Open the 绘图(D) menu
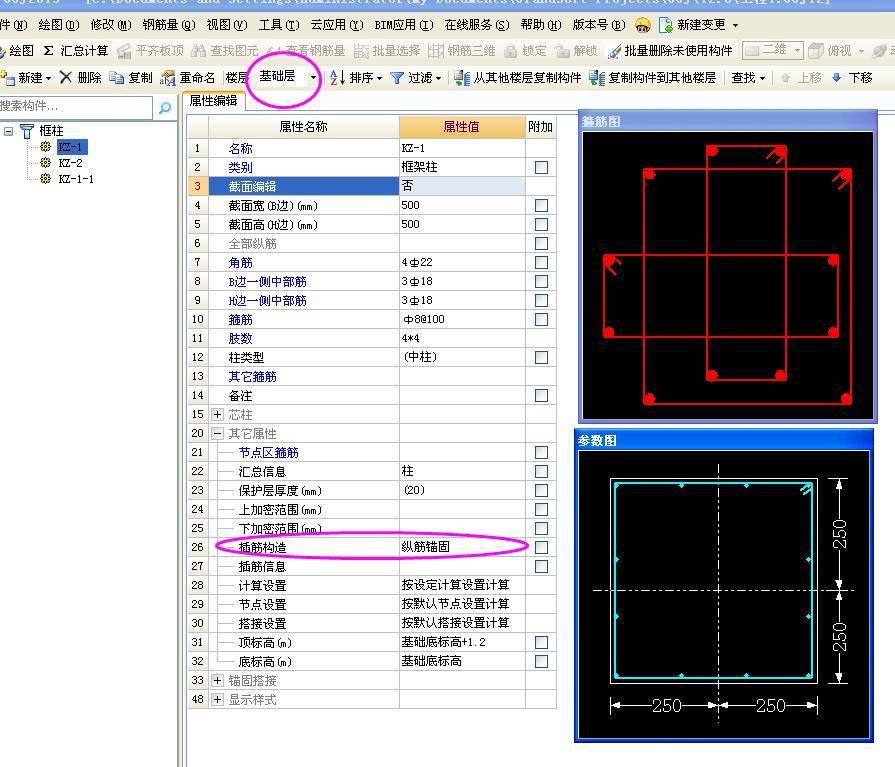 (59, 25)
